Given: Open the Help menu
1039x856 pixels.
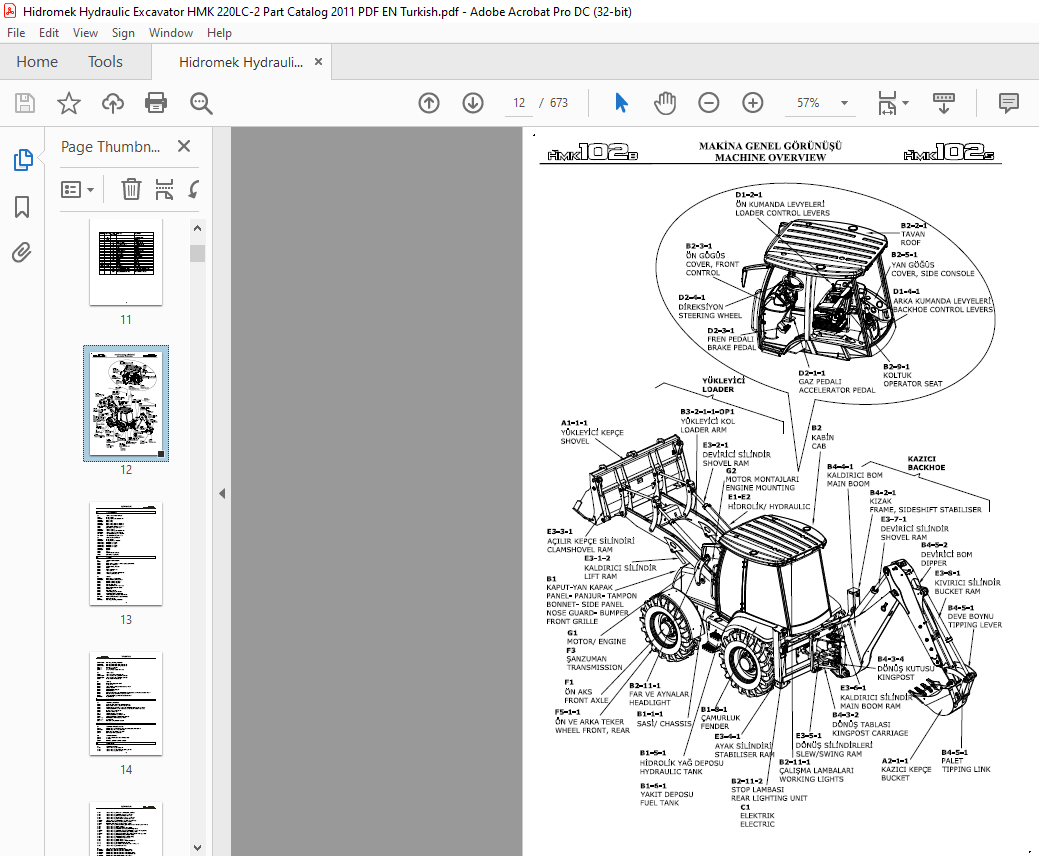Looking at the screenshot, I should pos(219,32).
